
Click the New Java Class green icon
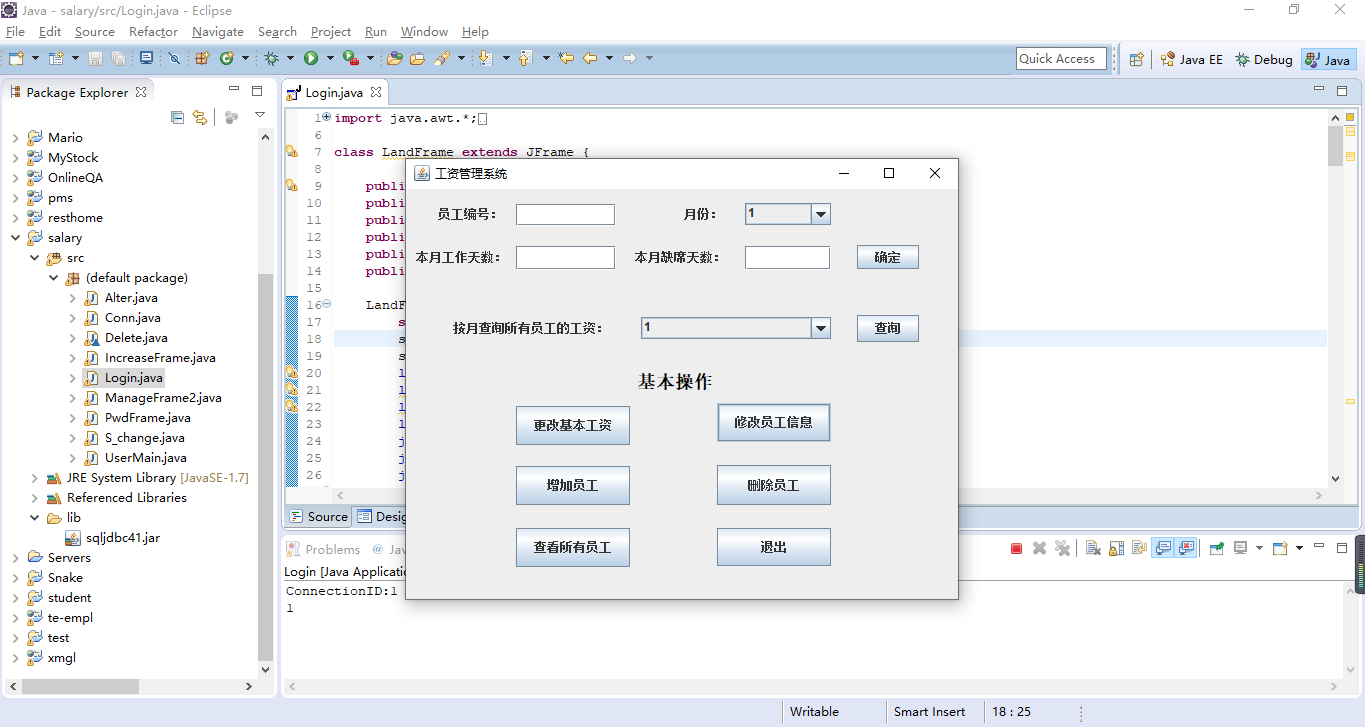click(227, 58)
